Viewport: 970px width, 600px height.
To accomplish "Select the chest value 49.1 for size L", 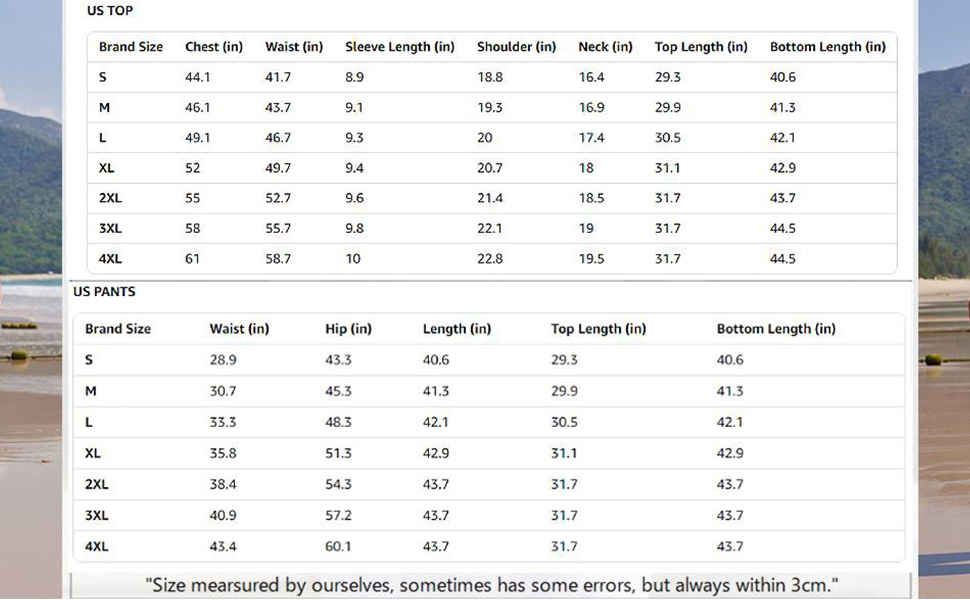I will coord(197,138).
